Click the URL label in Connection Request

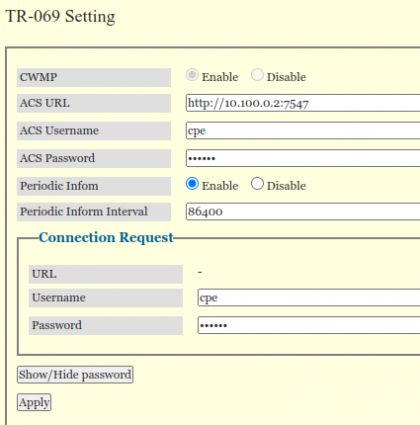[x=44, y=274]
